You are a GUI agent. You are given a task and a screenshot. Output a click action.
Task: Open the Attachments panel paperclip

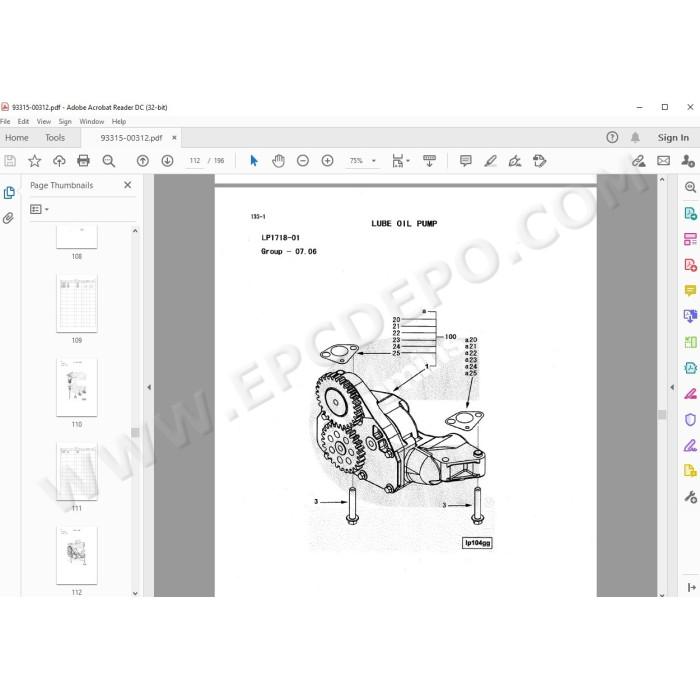8,218
